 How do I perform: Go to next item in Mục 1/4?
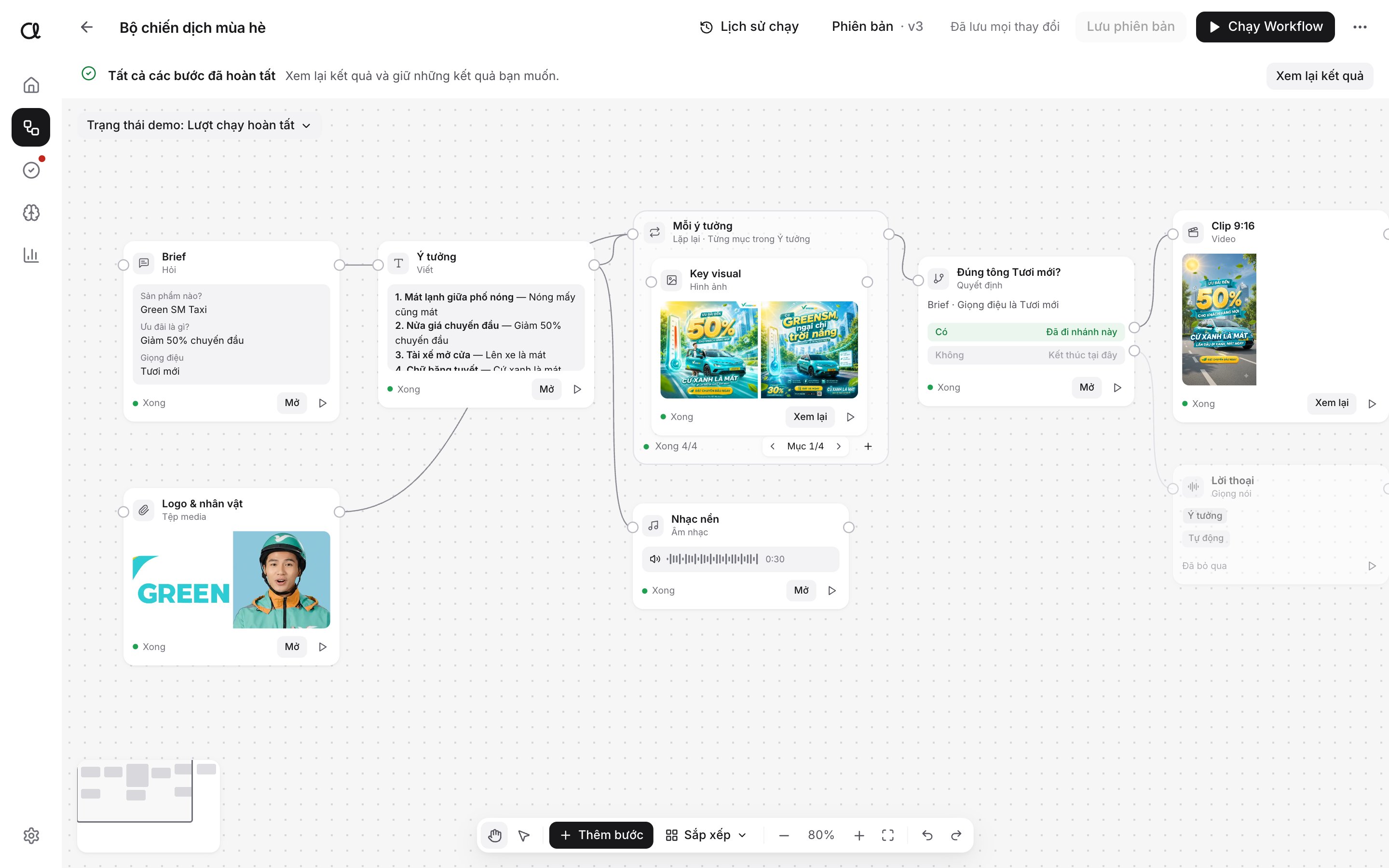839,446
